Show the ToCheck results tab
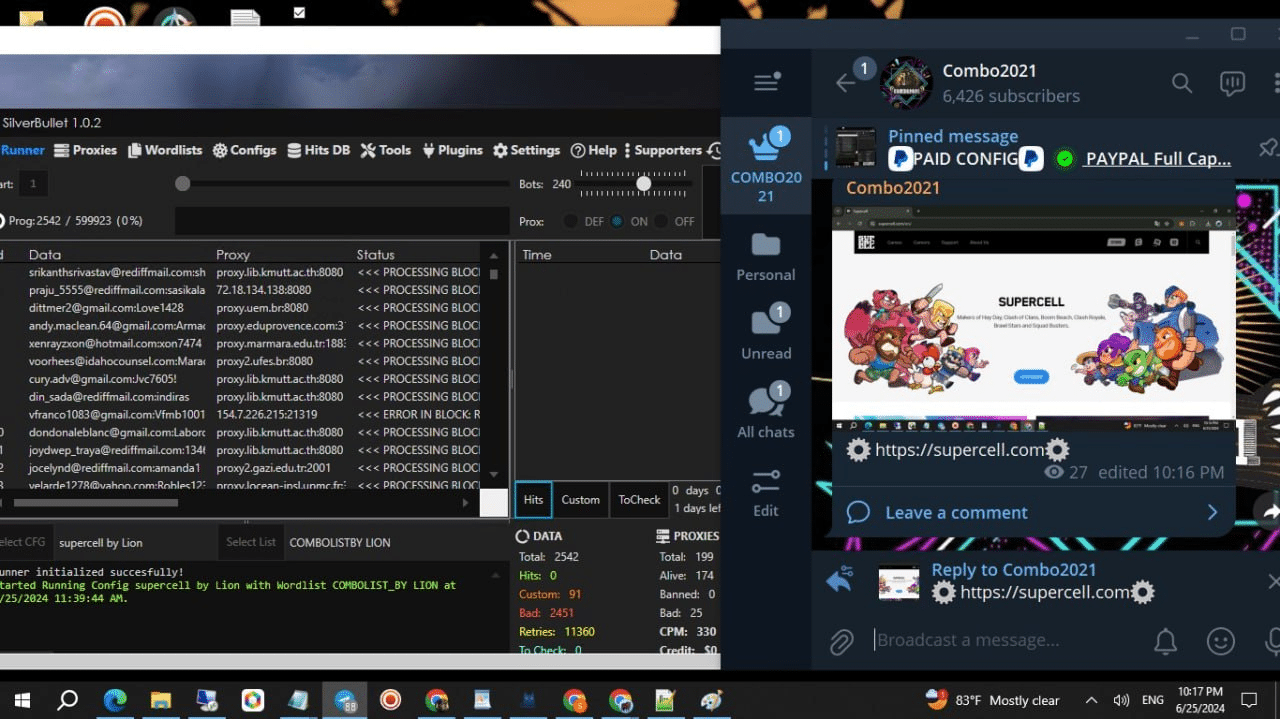Image resolution: width=1280 pixels, height=719 pixels. coord(639,500)
